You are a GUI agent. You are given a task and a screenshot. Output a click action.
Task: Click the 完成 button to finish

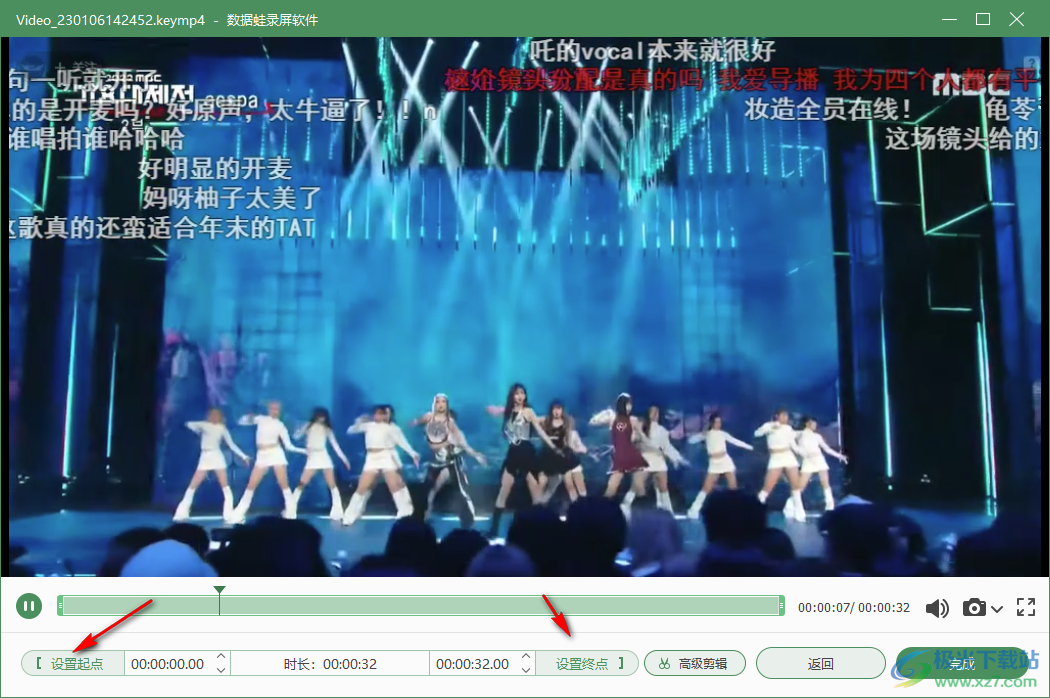tap(962, 664)
